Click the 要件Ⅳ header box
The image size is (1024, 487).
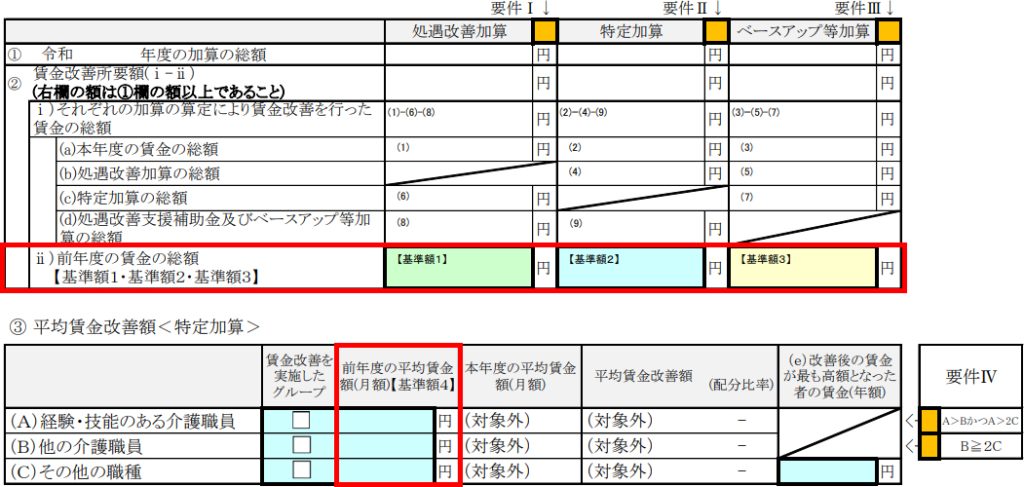point(970,376)
